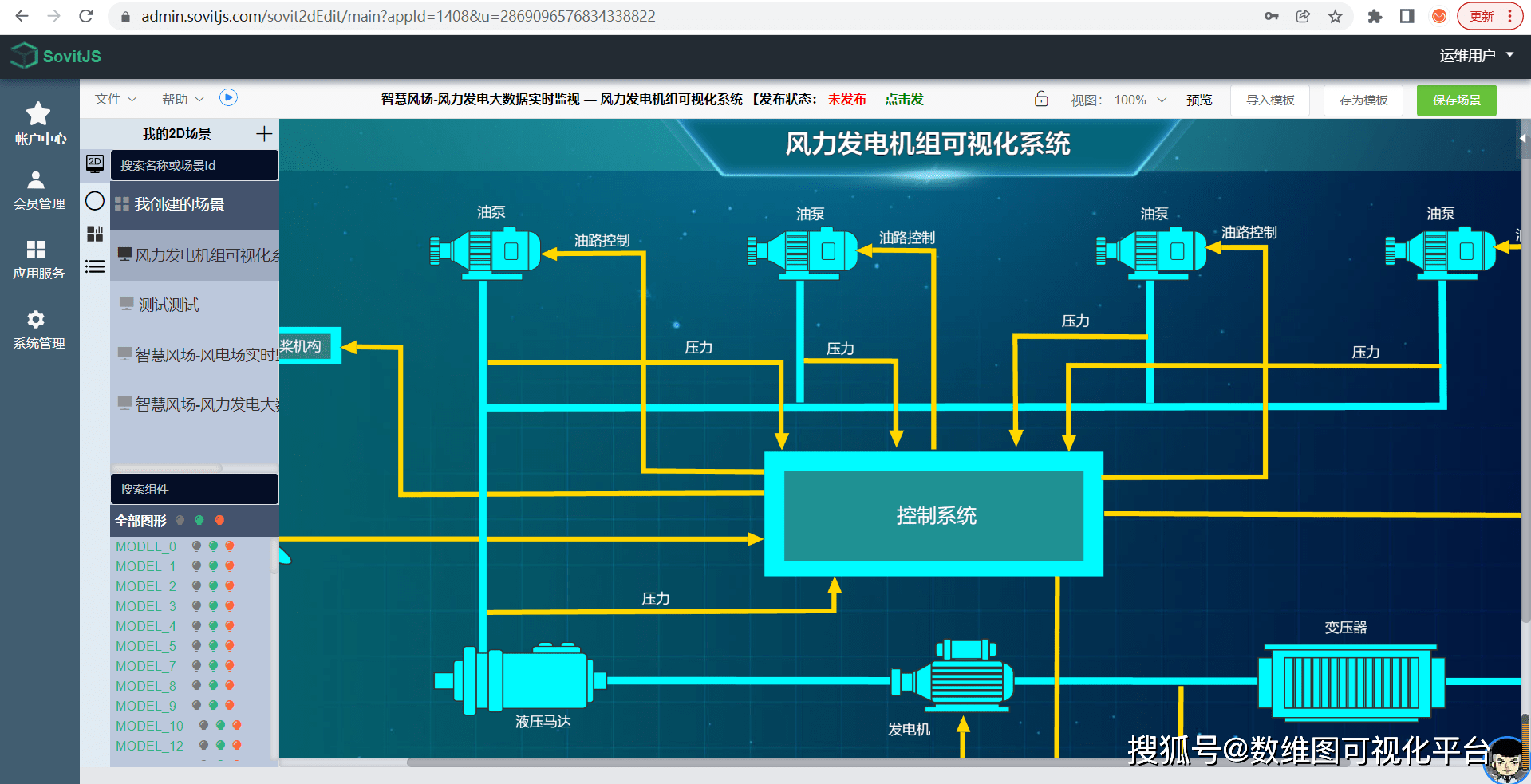Click the 保存场景 save button

point(1456,100)
